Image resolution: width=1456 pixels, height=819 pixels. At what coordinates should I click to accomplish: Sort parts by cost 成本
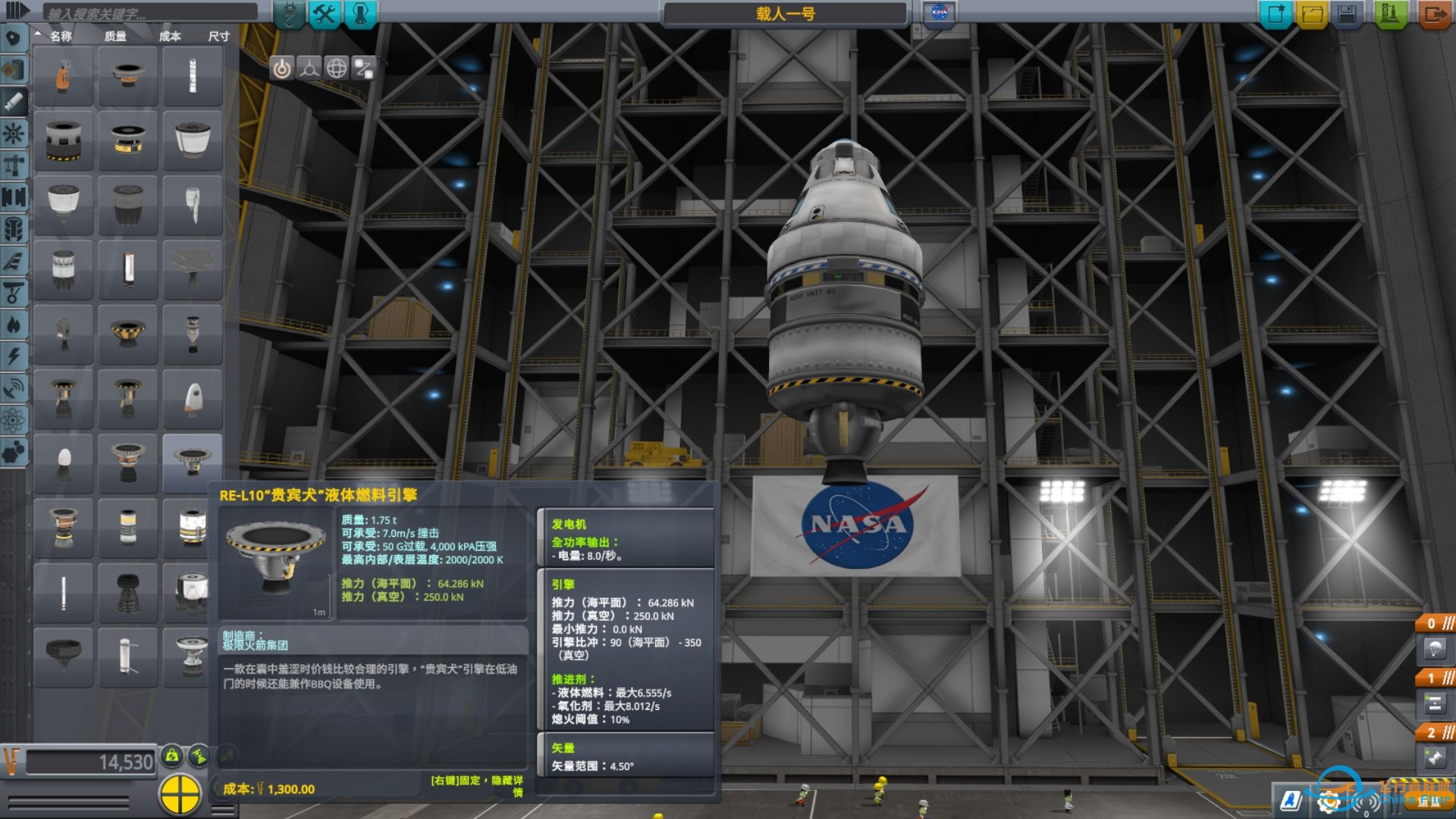pos(170,36)
